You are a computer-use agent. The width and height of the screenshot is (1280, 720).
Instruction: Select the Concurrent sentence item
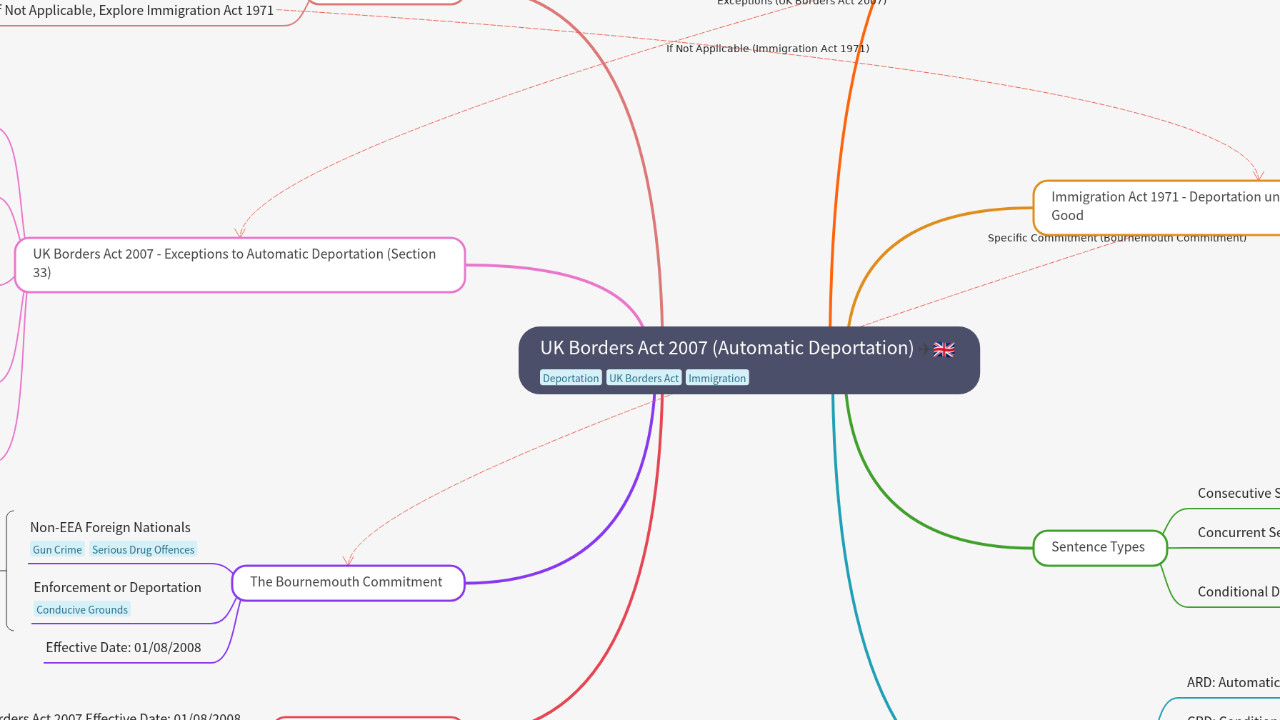click(x=1239, y=532)
